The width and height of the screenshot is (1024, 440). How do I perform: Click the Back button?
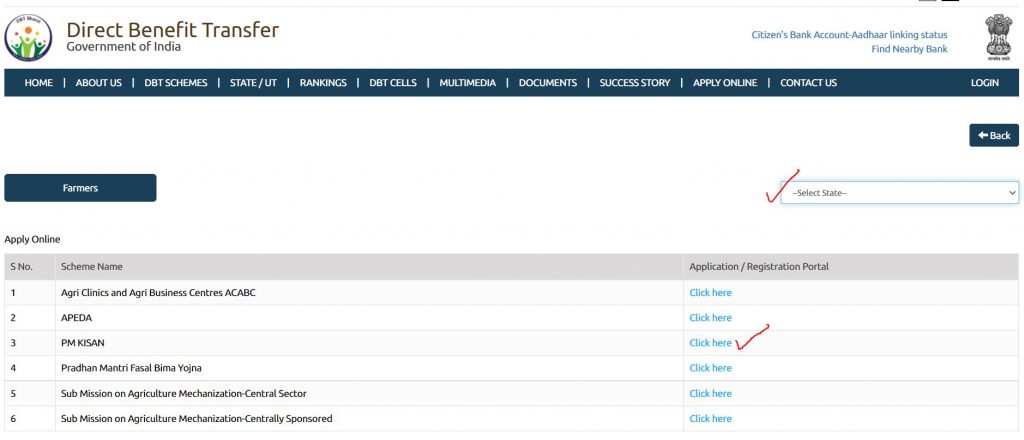994,135
